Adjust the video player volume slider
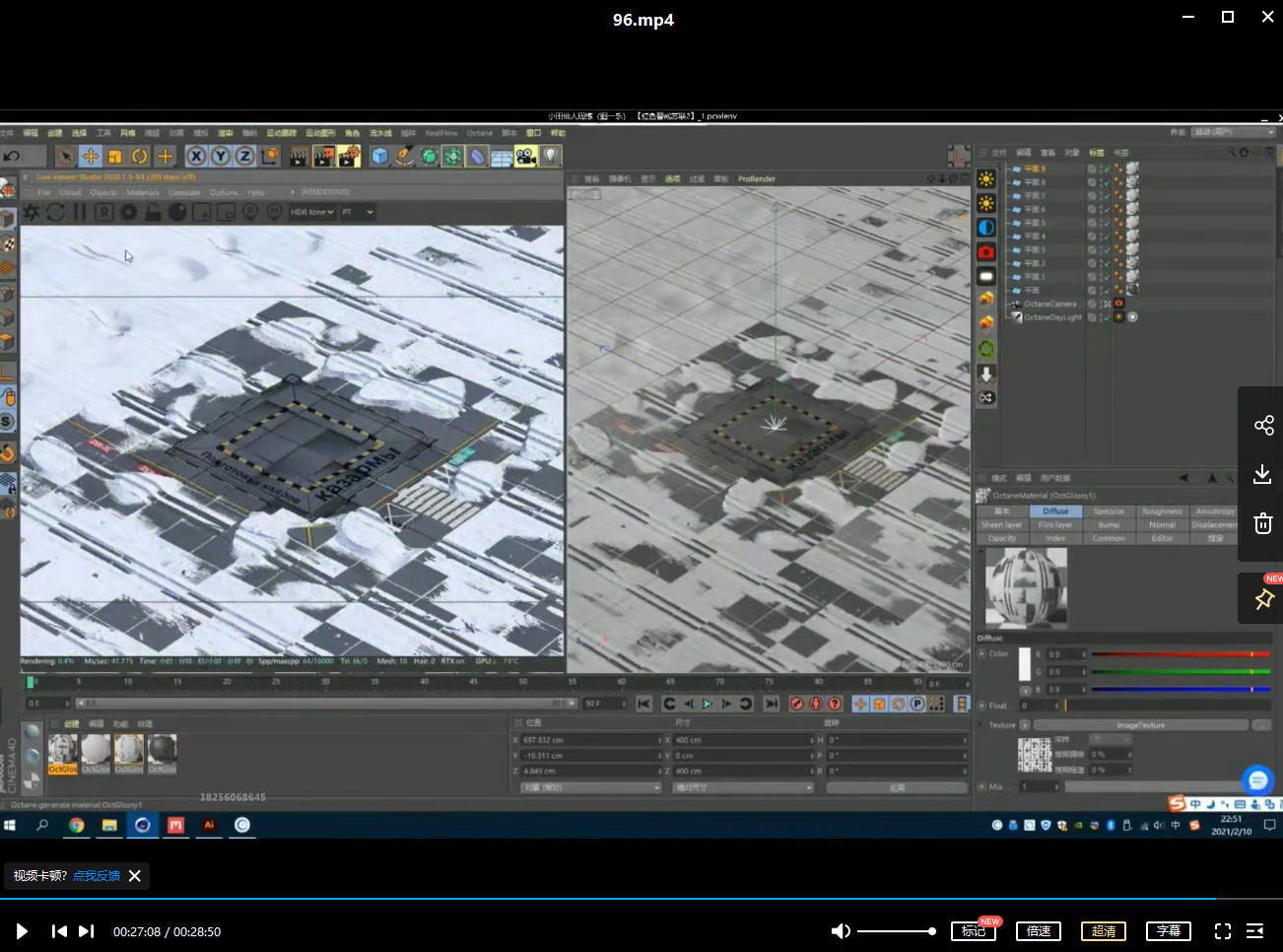The image size is (1283, 952). pyautogui.click(x=895, y=931)
